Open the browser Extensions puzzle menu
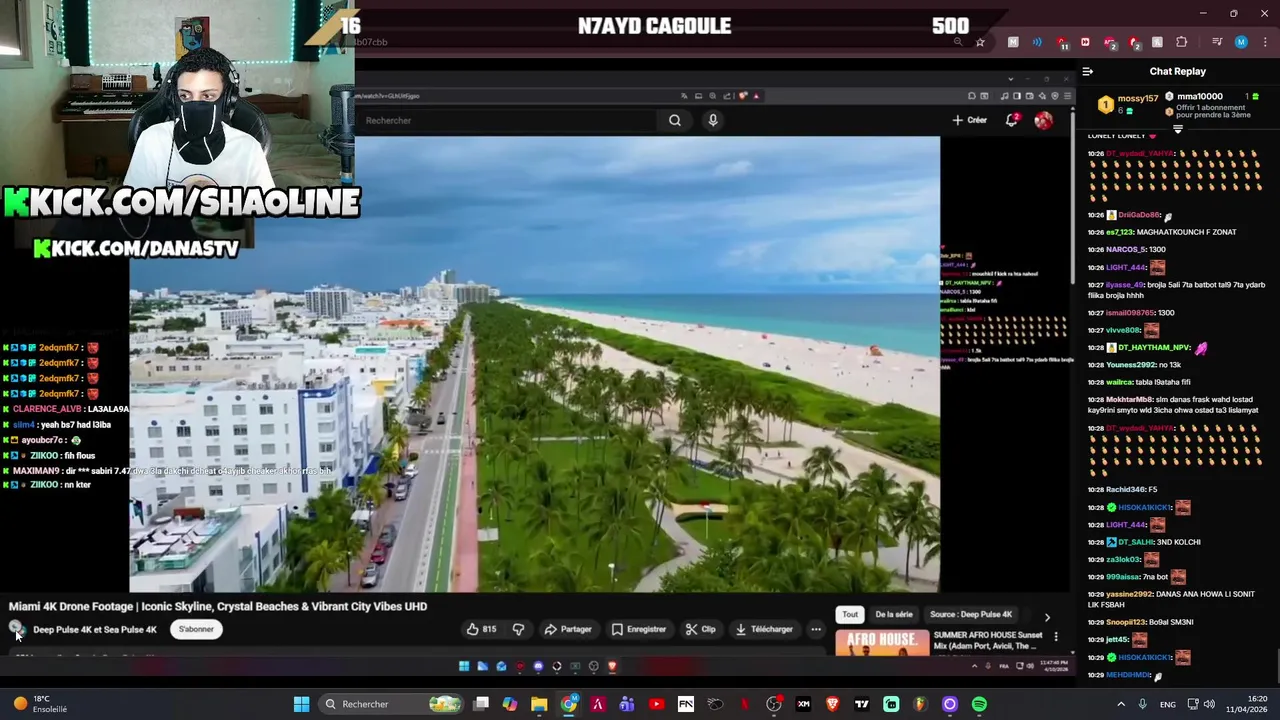The width and height of the screenshot is (1280, 720). click(x=1182, y=42)
